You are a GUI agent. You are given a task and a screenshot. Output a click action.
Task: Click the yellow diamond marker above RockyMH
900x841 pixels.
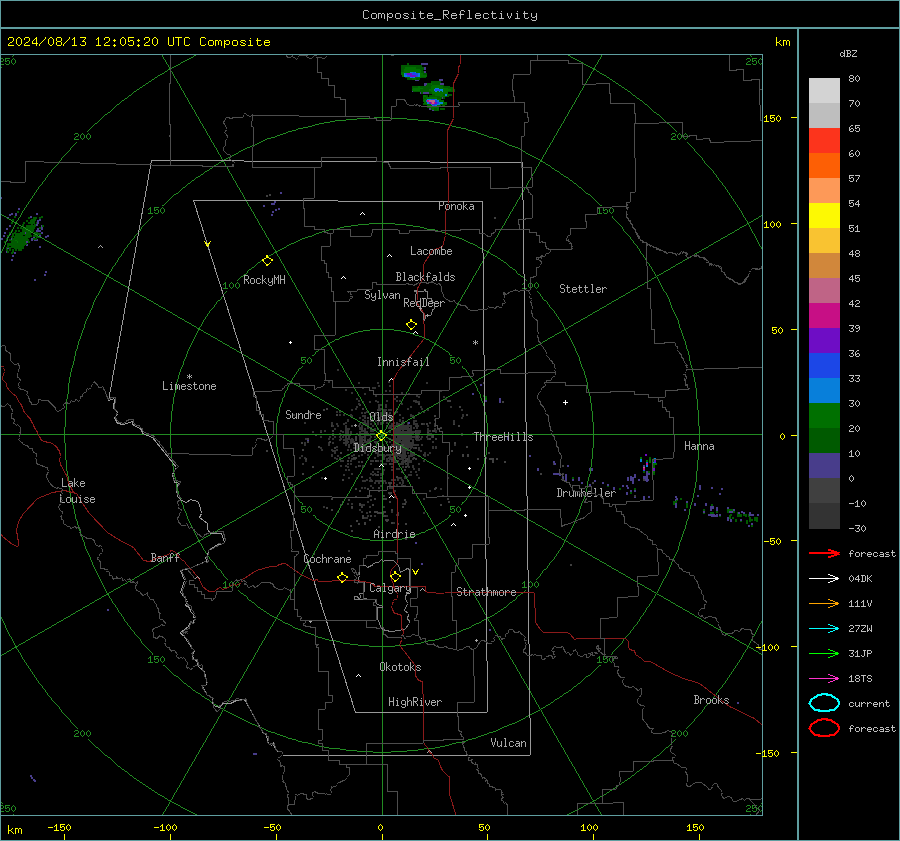coord(267,261)
